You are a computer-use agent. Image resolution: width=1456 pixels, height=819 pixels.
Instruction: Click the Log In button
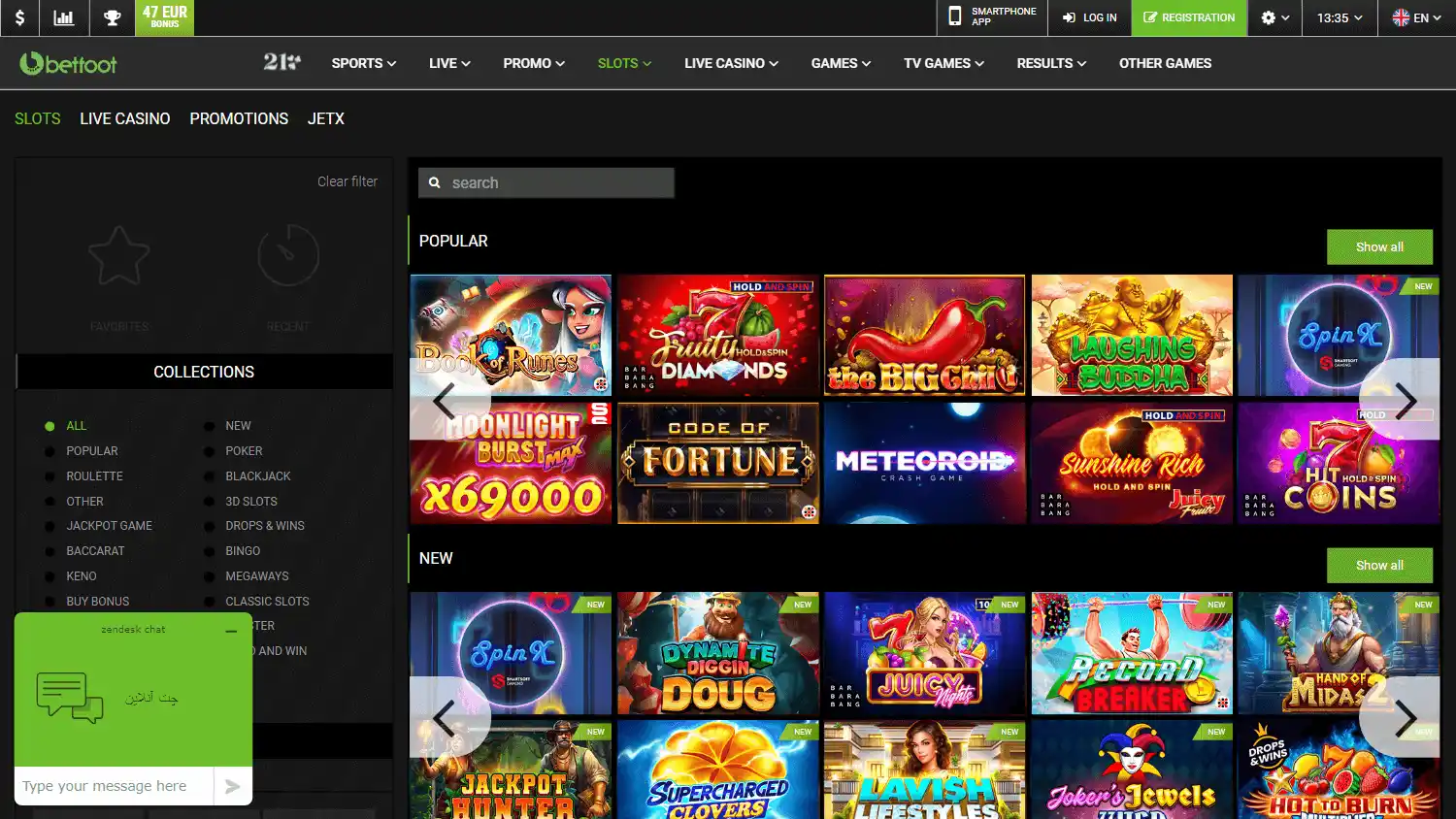[1090, 17]
